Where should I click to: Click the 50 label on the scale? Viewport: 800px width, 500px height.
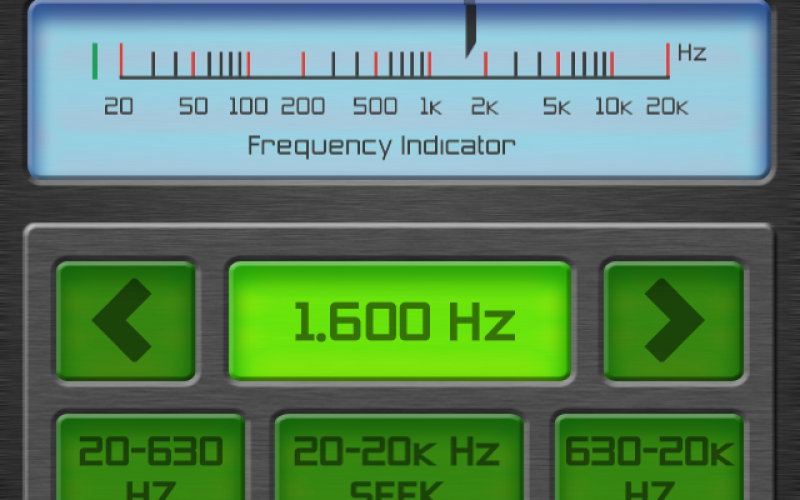tap(193, 107)
